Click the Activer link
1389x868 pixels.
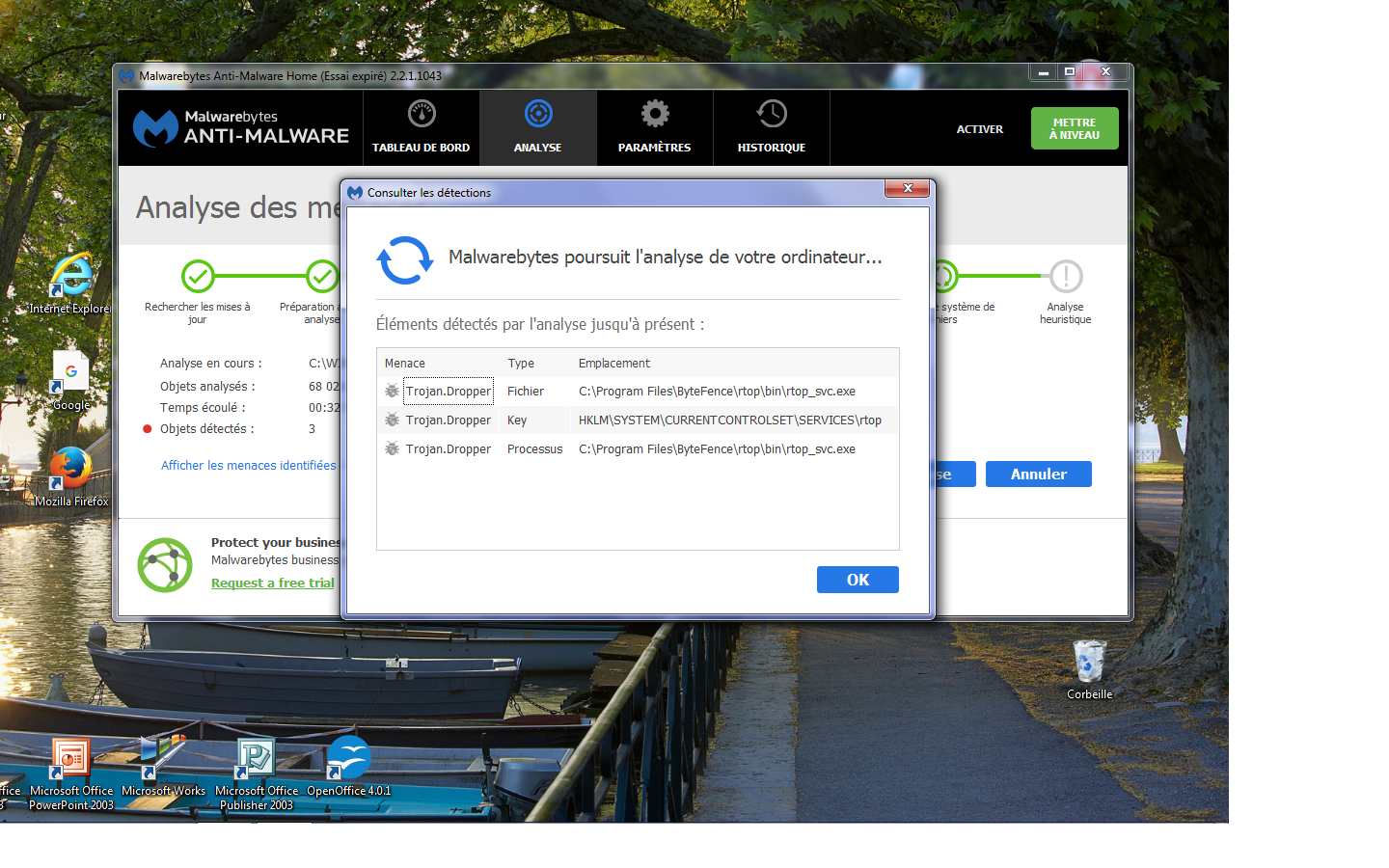979,129
